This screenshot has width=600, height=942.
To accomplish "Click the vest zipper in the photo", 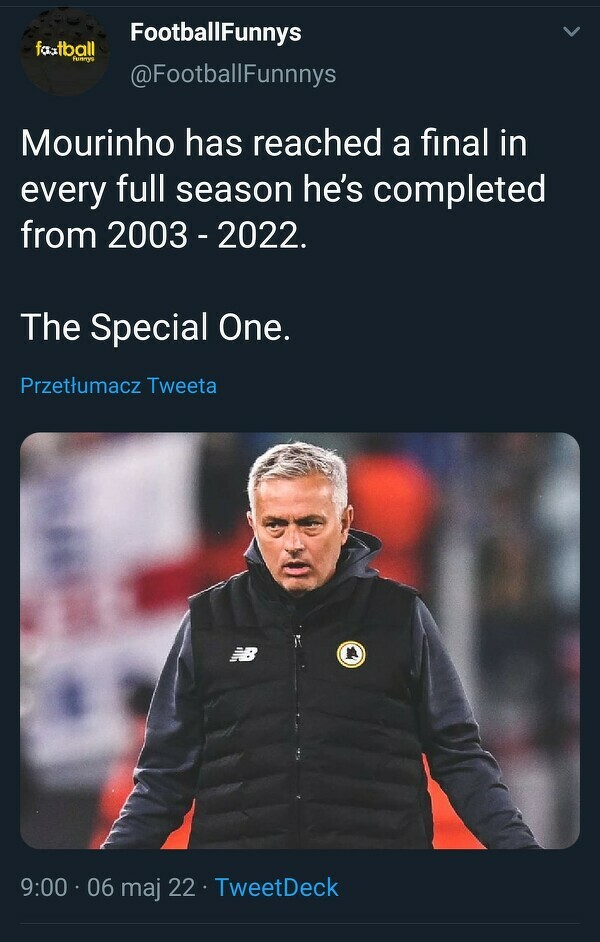I will point(297,720).
